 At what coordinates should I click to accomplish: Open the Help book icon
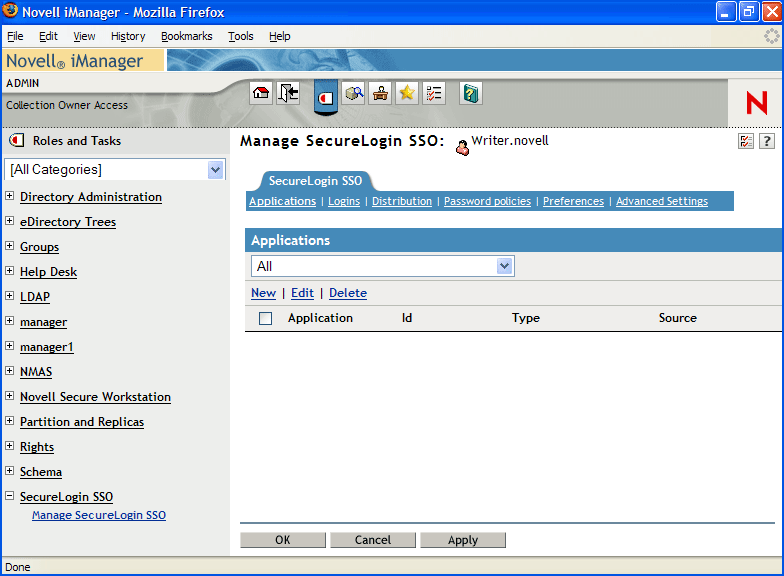tap(470, 93)
